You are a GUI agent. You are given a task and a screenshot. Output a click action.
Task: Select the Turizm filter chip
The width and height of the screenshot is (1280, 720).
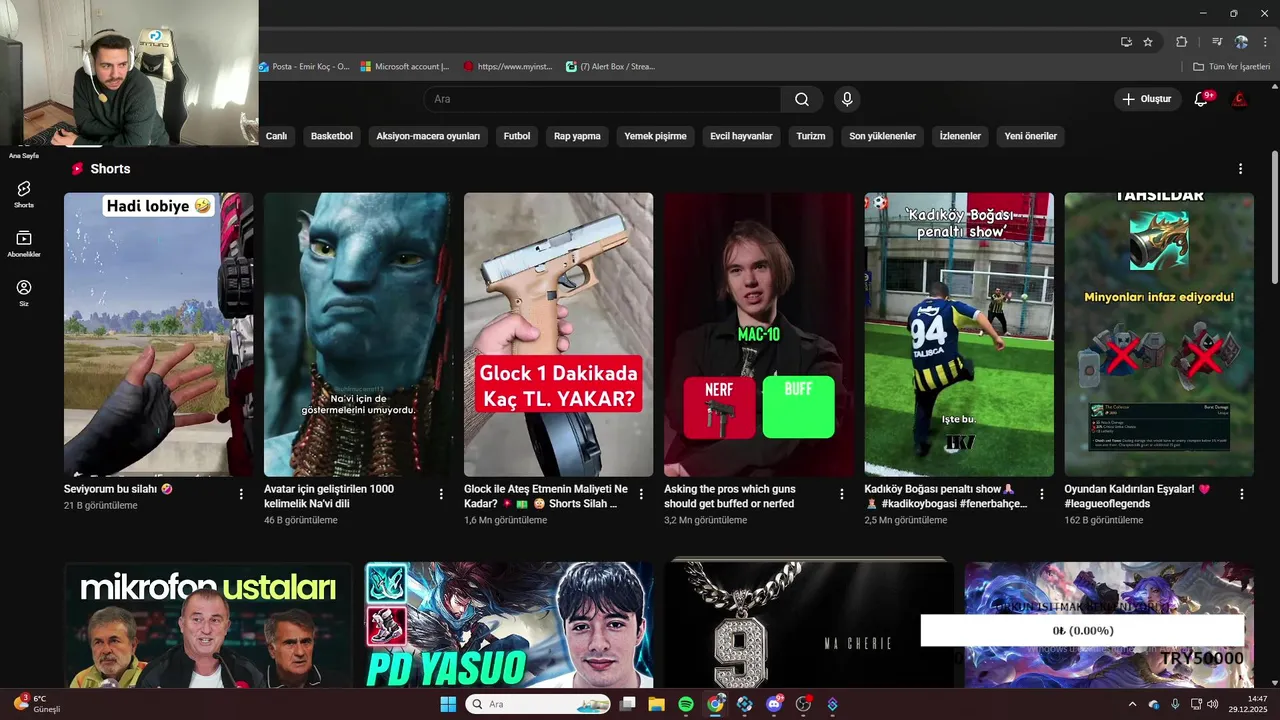pyautogui.click(x=811, y=136)
